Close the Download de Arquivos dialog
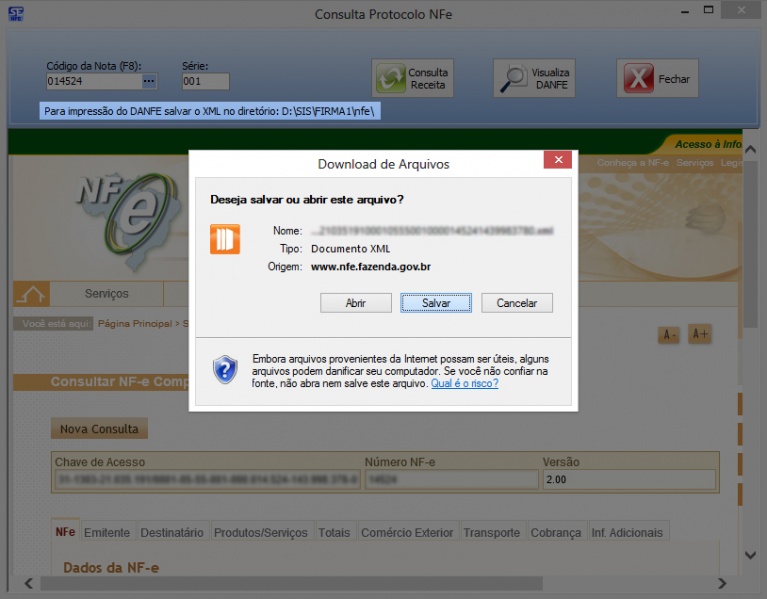Image resolution: width=767 pixels, height=599 pixels. 557,161
